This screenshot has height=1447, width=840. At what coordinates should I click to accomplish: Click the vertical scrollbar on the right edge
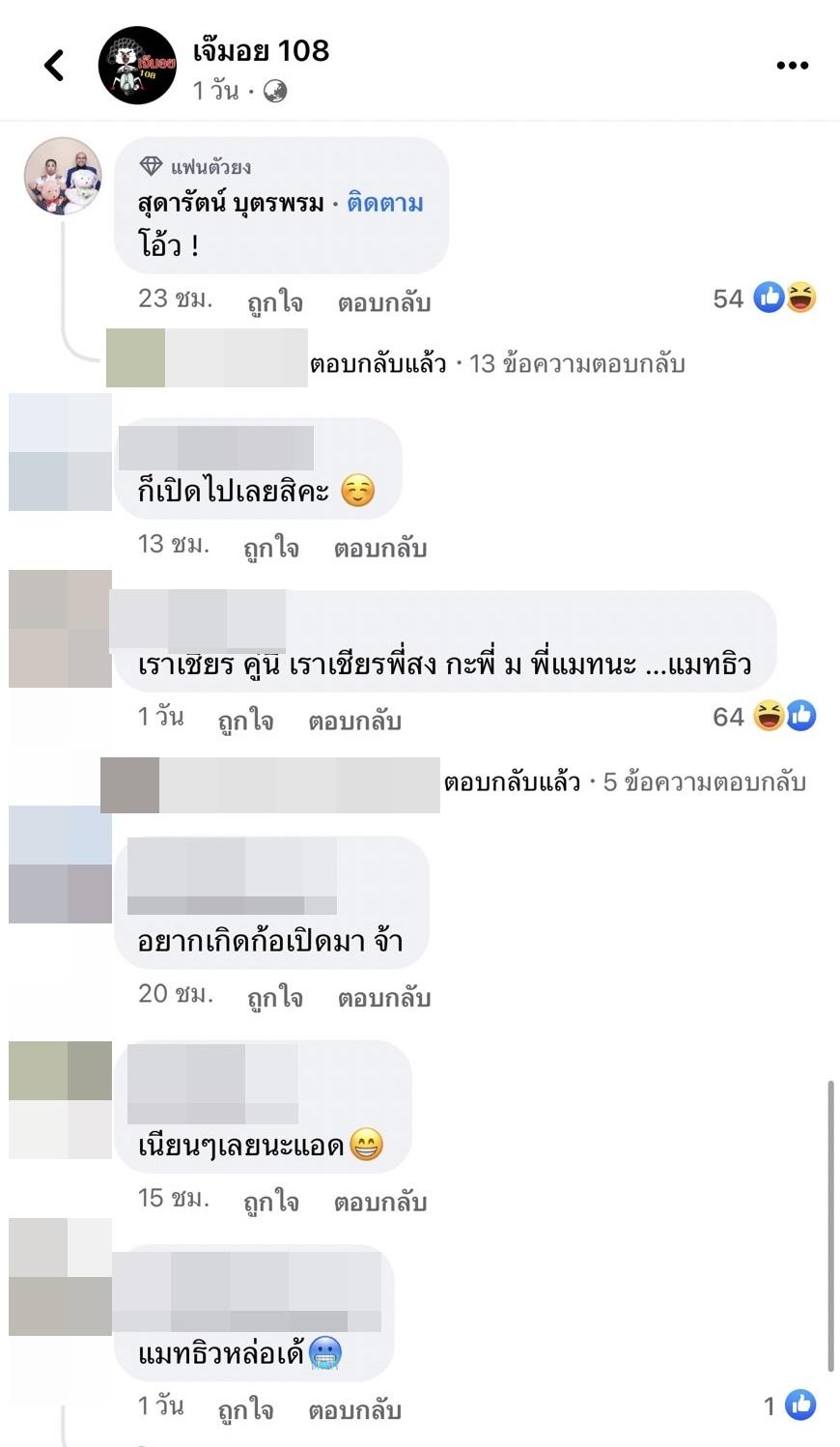[x=830, y=1226]
